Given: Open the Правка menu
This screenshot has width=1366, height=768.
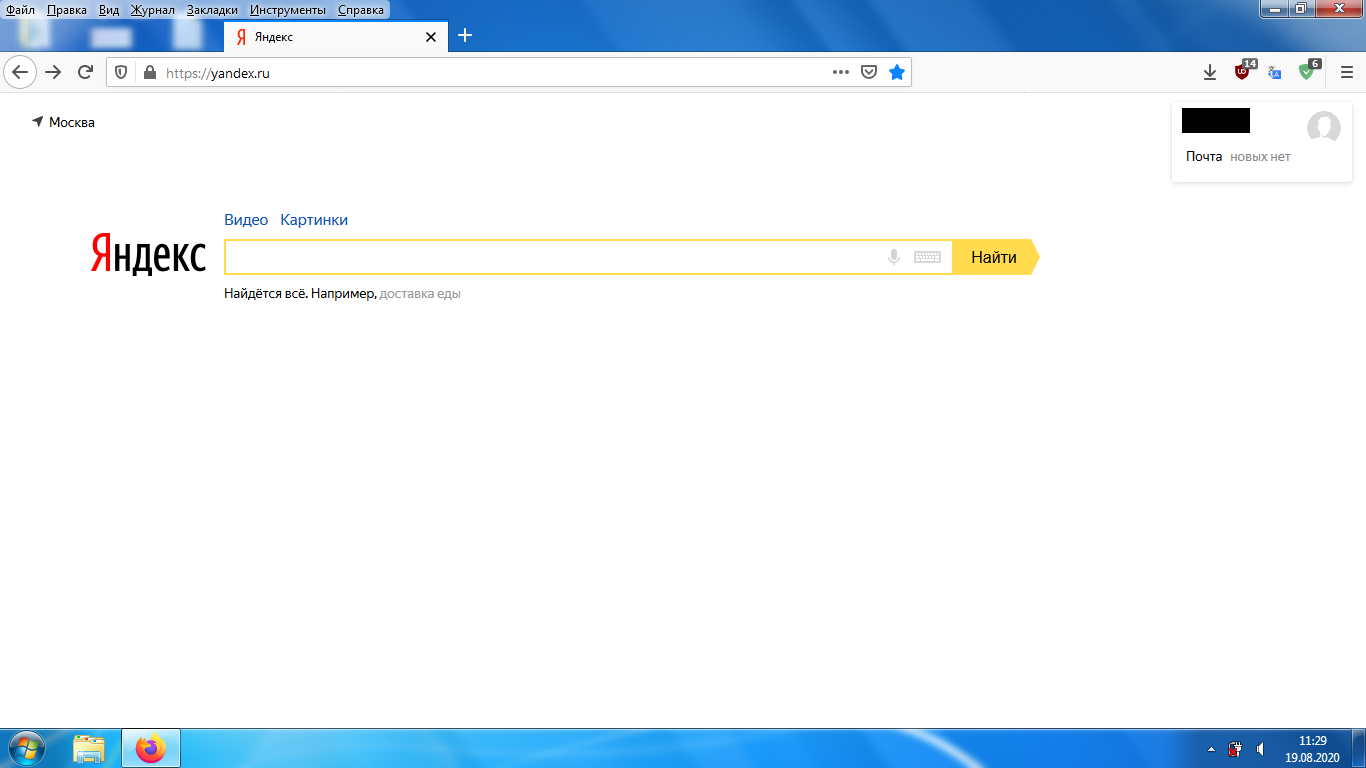Looking at the screenshot, I should (x=67, y=9).
